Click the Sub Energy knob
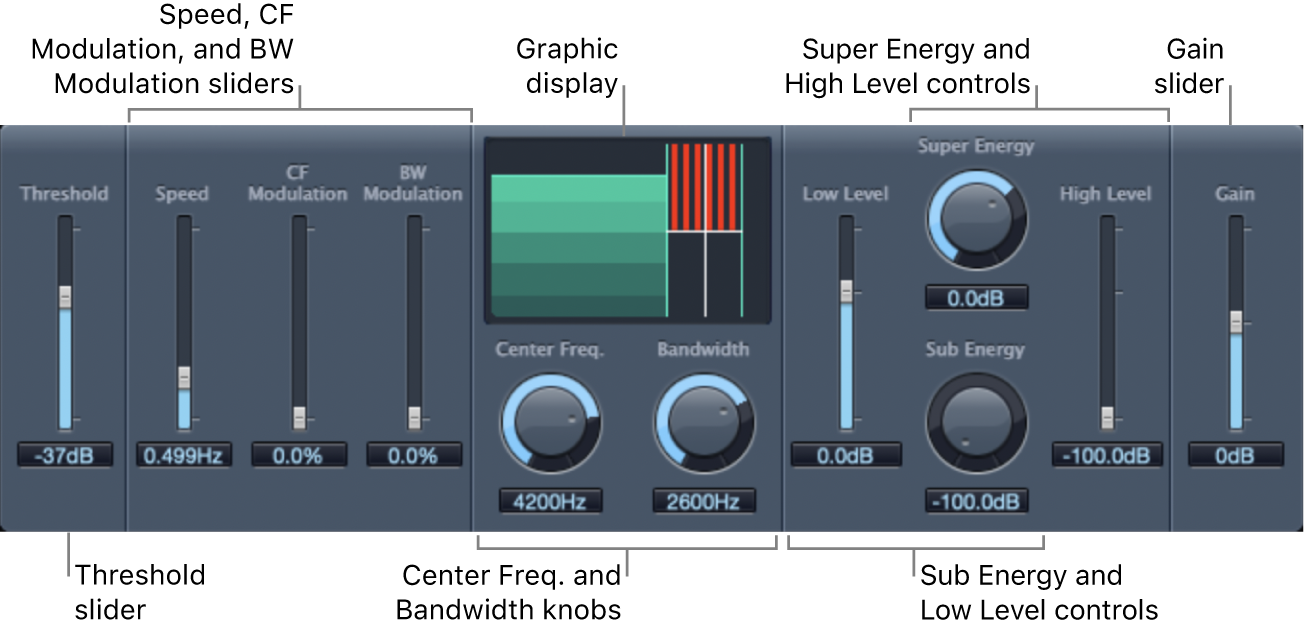The height and width of the screenshot is (638, 1306). pyautogui.click(x=976, y=424)
